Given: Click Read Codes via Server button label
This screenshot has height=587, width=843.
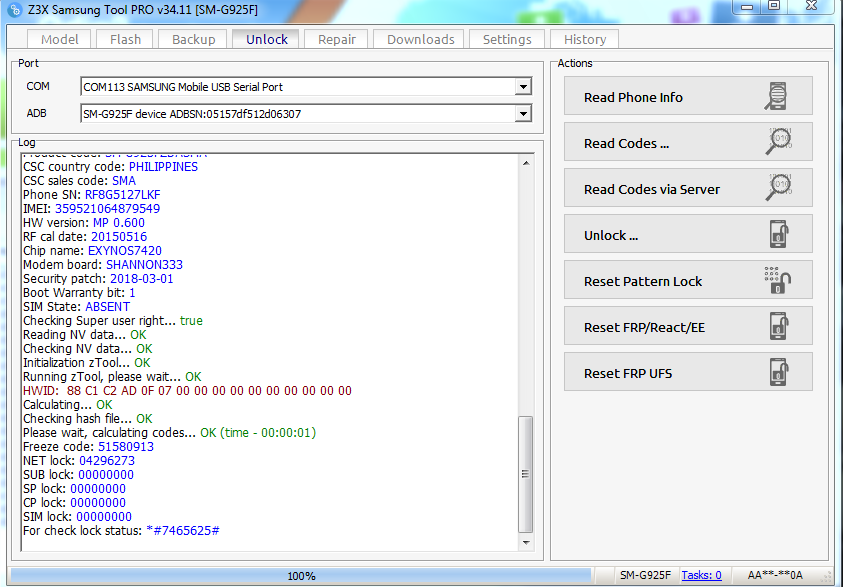Looking at the screenshot, I should pos(652,189).
